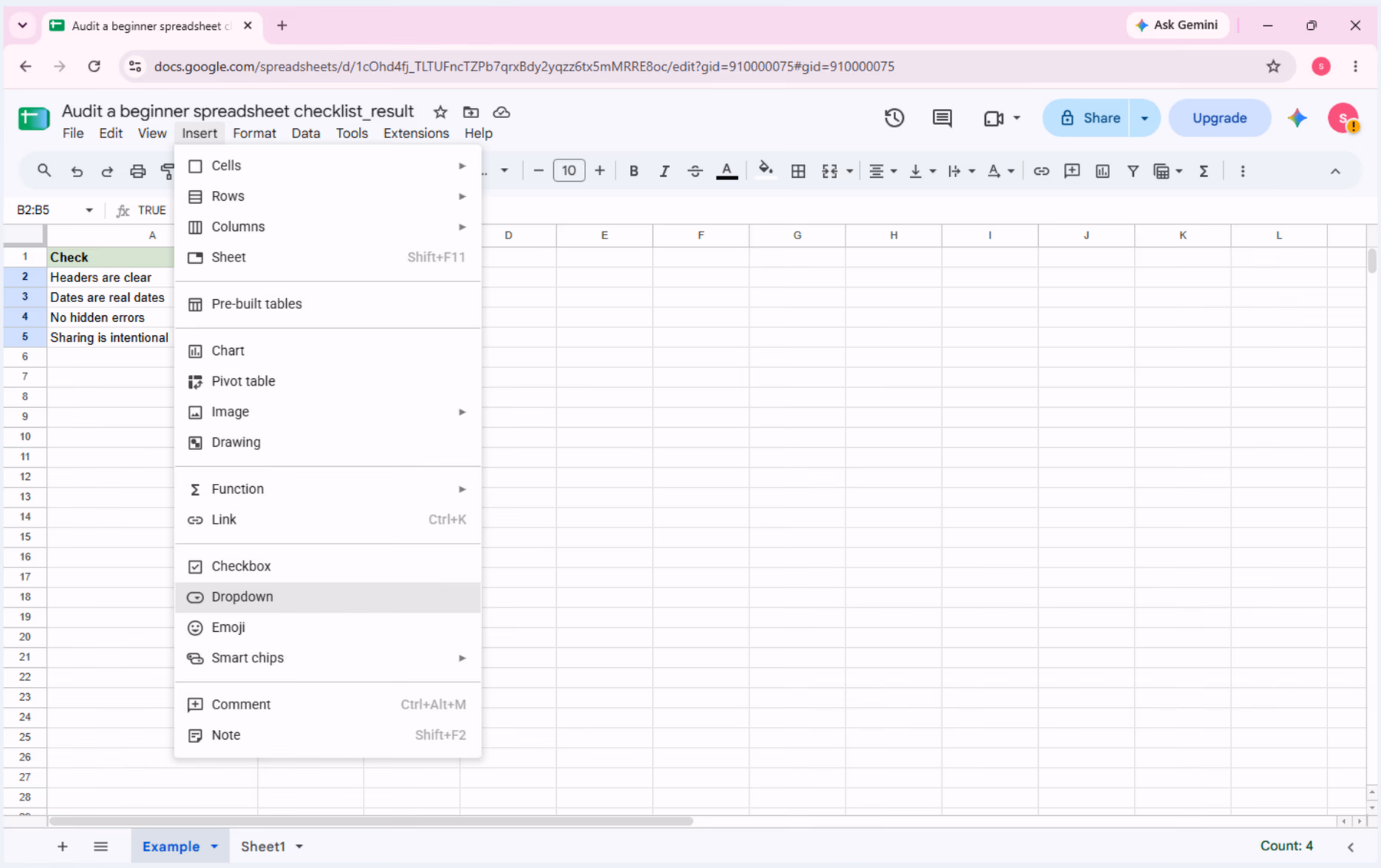Open the text color picker
This screenshot has width=1381, height=868.
[727, 171]
